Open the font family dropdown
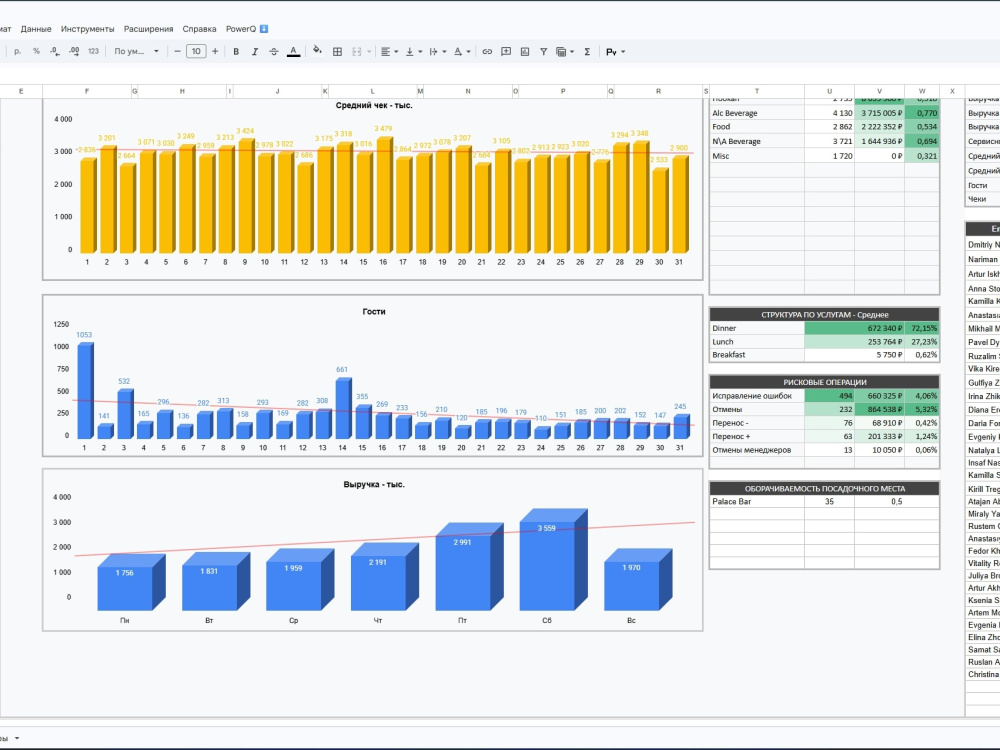 [136, 52]
